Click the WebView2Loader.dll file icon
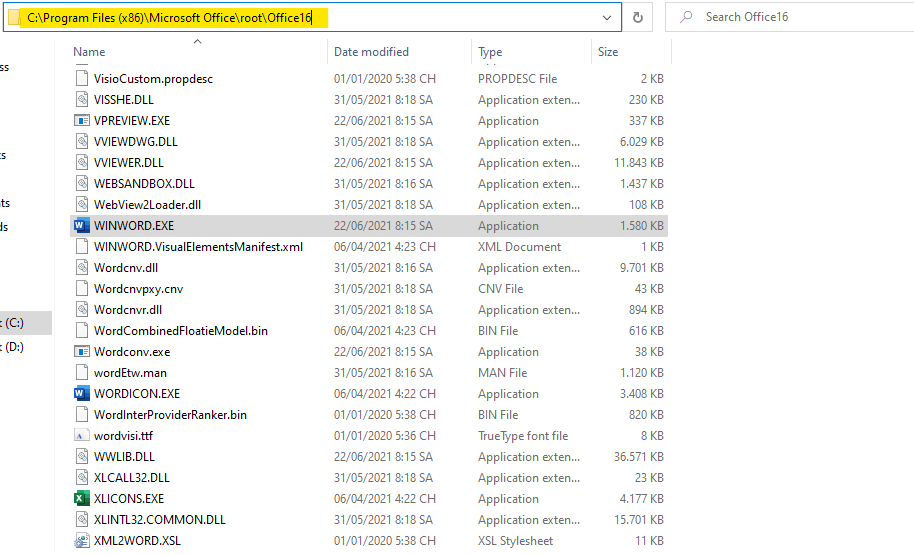This screenshot has width=914, height=555. click(82, 205)
